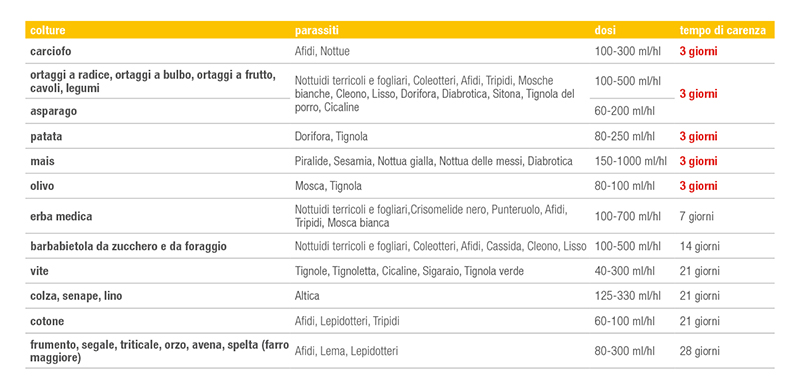800x390 pixels.
Task: Click the 'patata' row label
Action: click(46, 136)
